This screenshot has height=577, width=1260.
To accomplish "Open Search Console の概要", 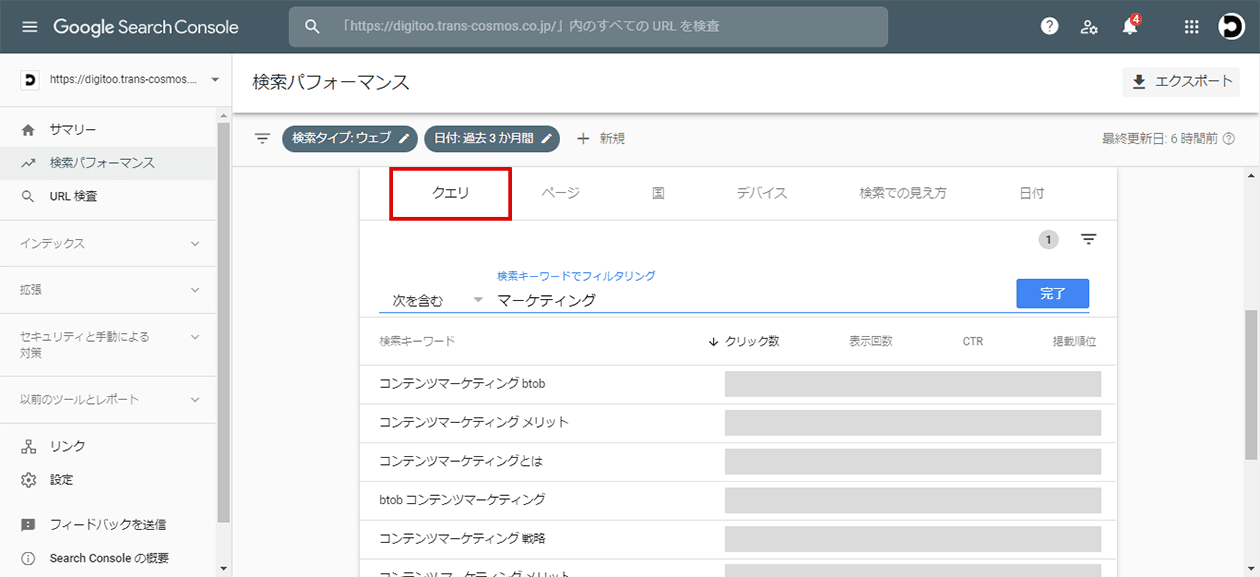I will click(109, 558).
